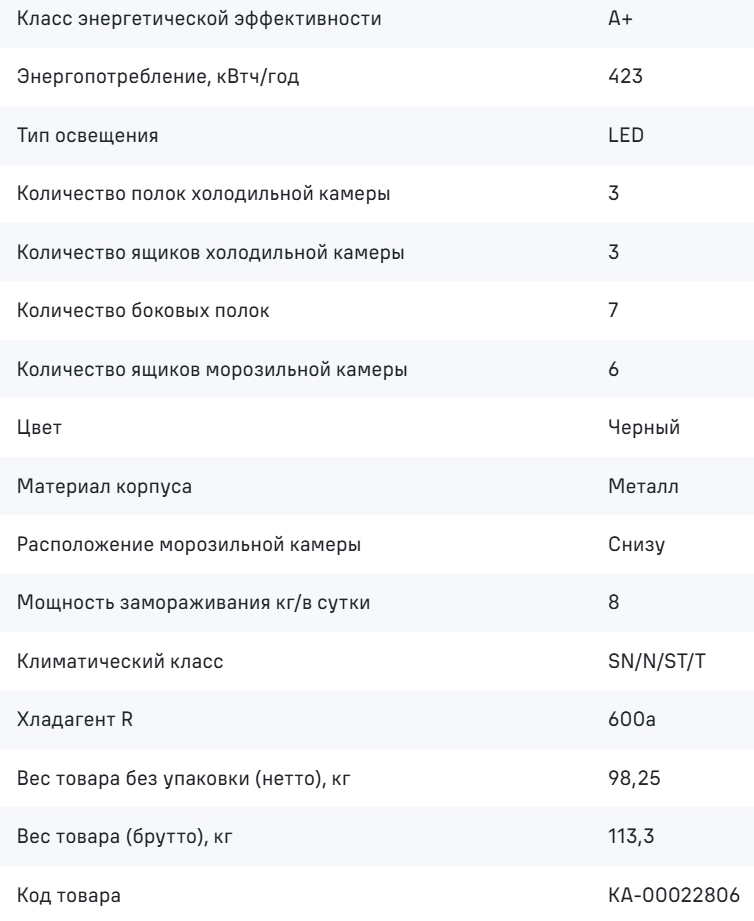Select the 423 energy consumption value

coord(625,76)
